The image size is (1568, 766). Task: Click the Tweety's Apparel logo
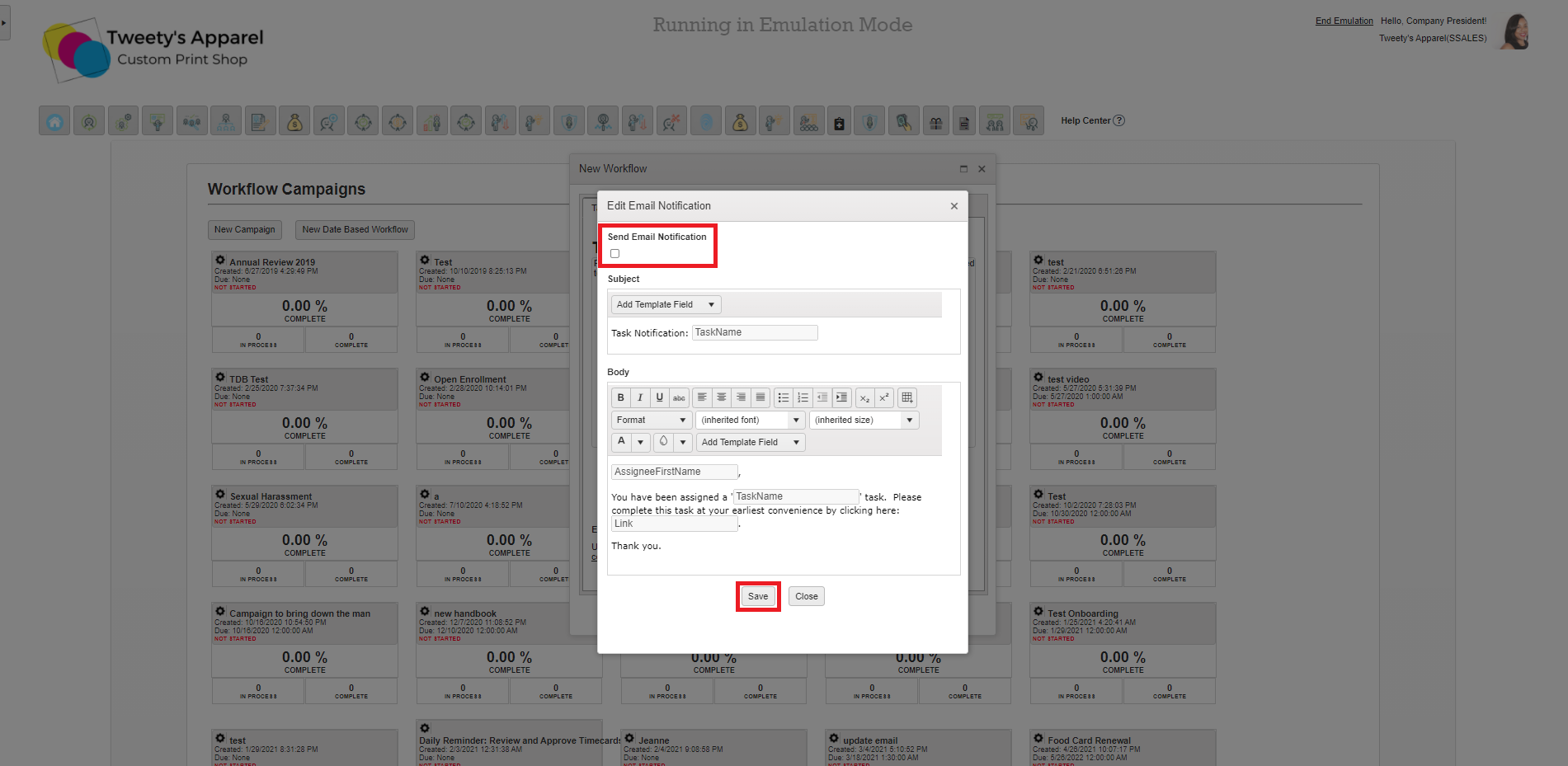[154, 49]
